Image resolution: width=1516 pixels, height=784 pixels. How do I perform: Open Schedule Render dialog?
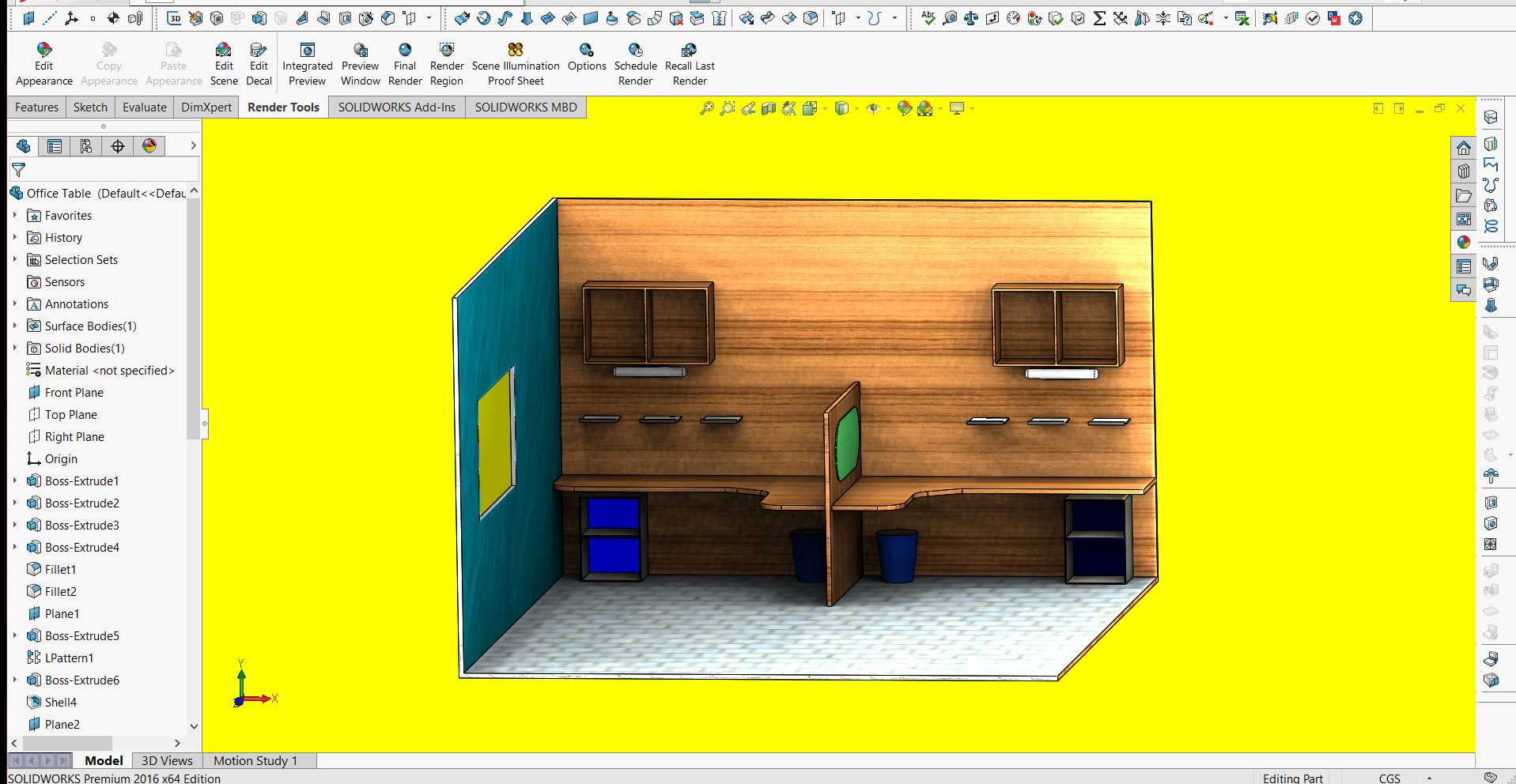tap(635, 64)
